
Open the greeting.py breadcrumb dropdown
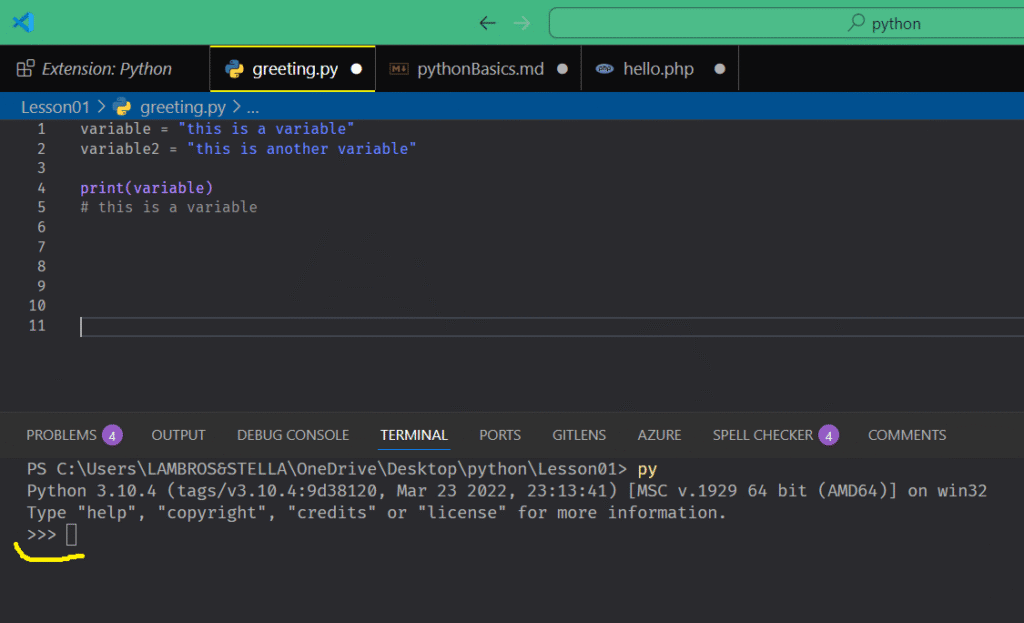[183, 106]
